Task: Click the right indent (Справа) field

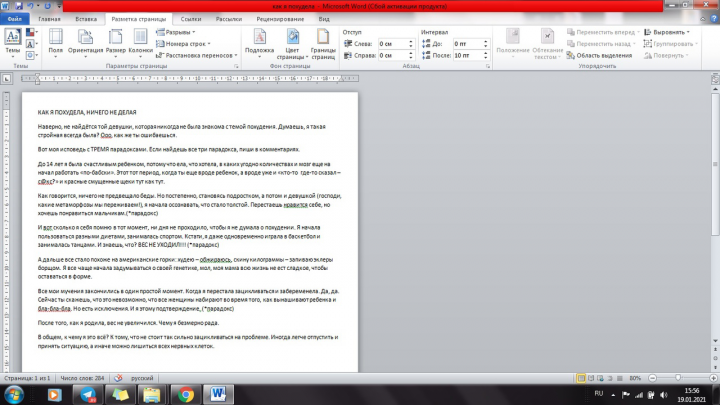Action: (393, 55)
